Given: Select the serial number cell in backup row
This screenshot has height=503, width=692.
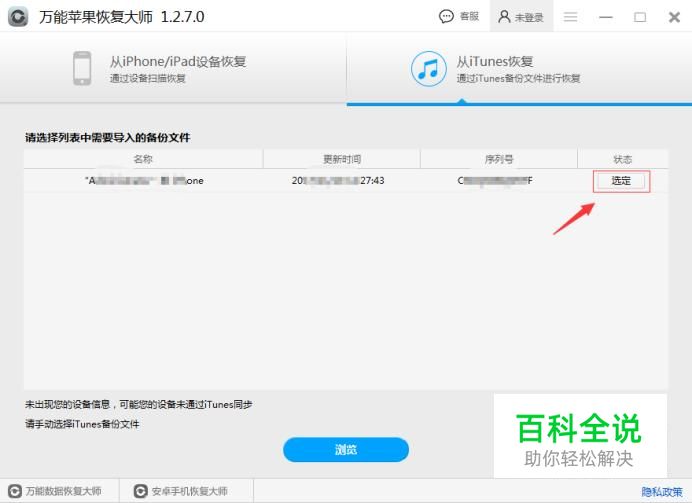Looking at the screenshot, I should click(x=495, y=180).
